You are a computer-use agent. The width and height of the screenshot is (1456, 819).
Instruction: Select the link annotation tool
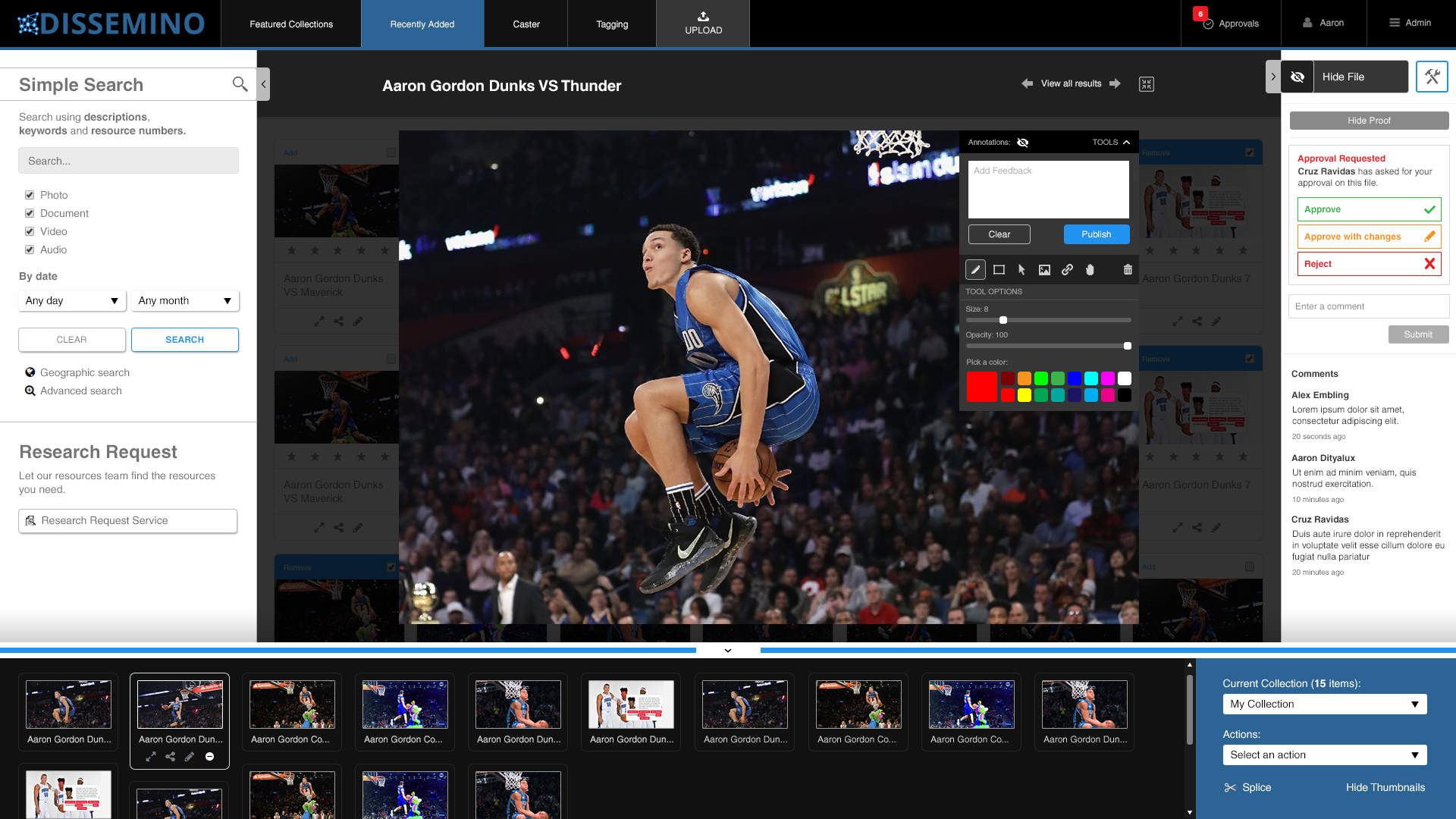tap(1067, 270)
